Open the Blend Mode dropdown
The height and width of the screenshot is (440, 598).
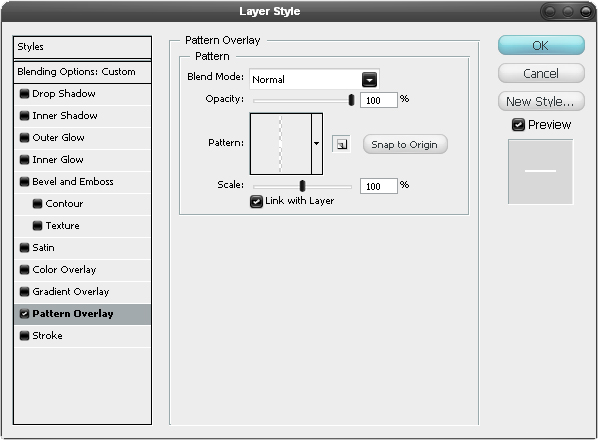coord(314,79)
